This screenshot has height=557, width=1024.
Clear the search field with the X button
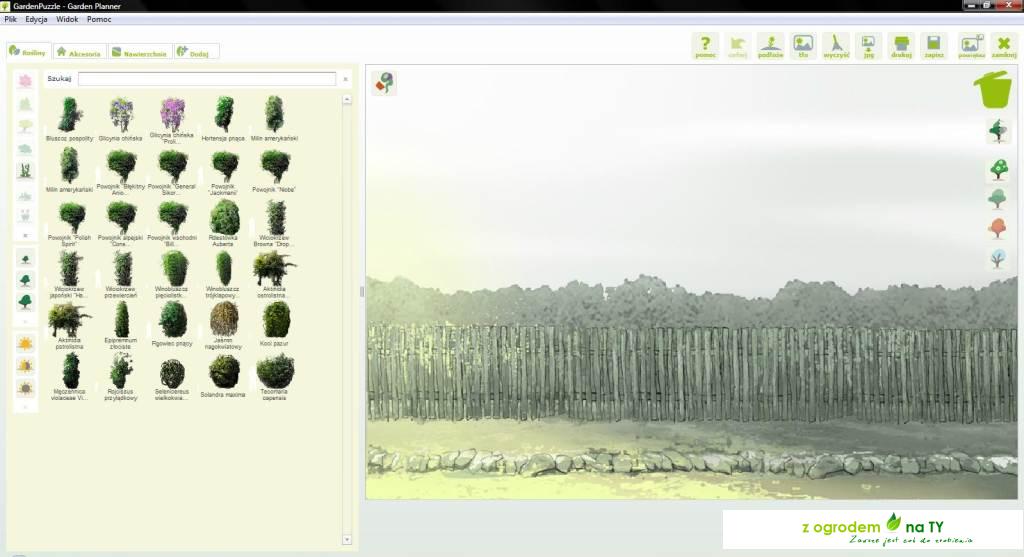346,78
